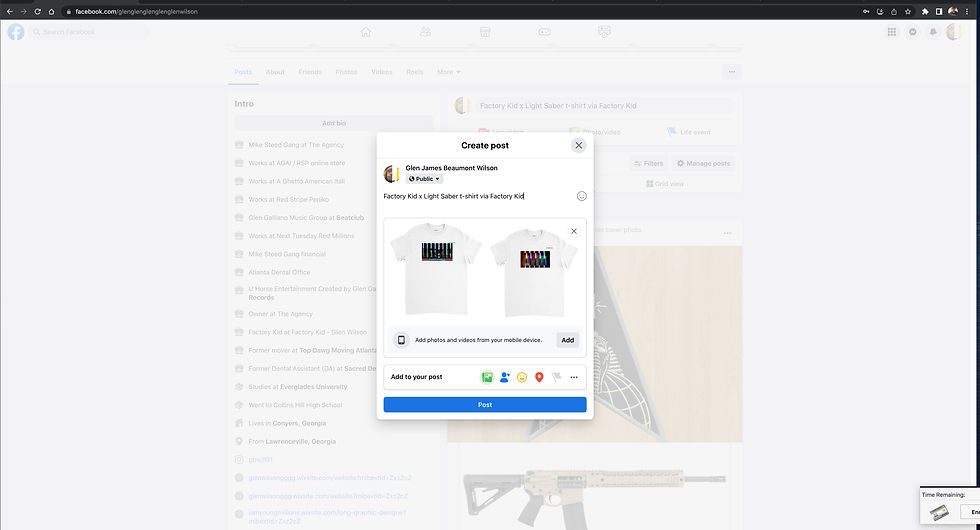Switch to Grid view of posts

pos(665,184)
